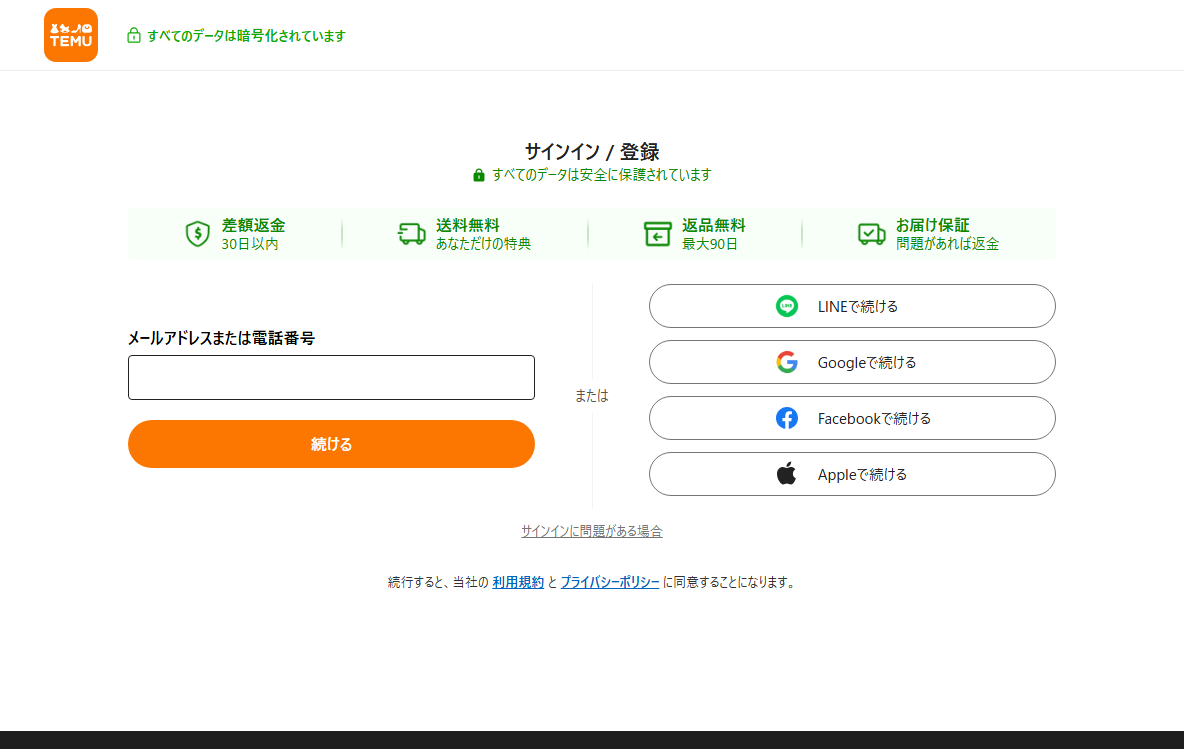The image size is (1184, 749).
Task: Click the あなただけの特典 text
Action: click(483, 244)
